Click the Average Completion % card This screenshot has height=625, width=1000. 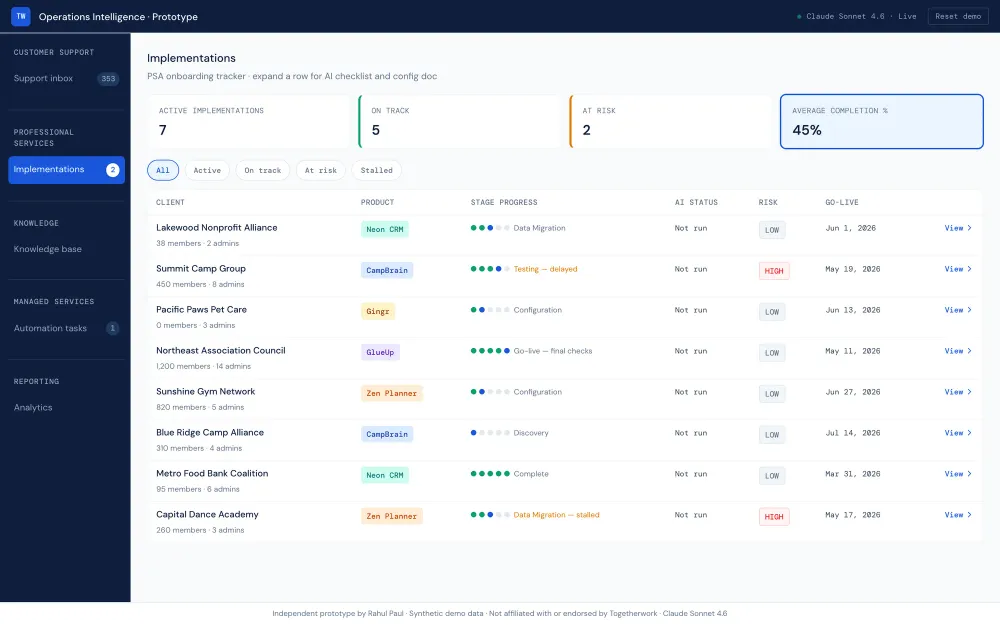[881, 122]
